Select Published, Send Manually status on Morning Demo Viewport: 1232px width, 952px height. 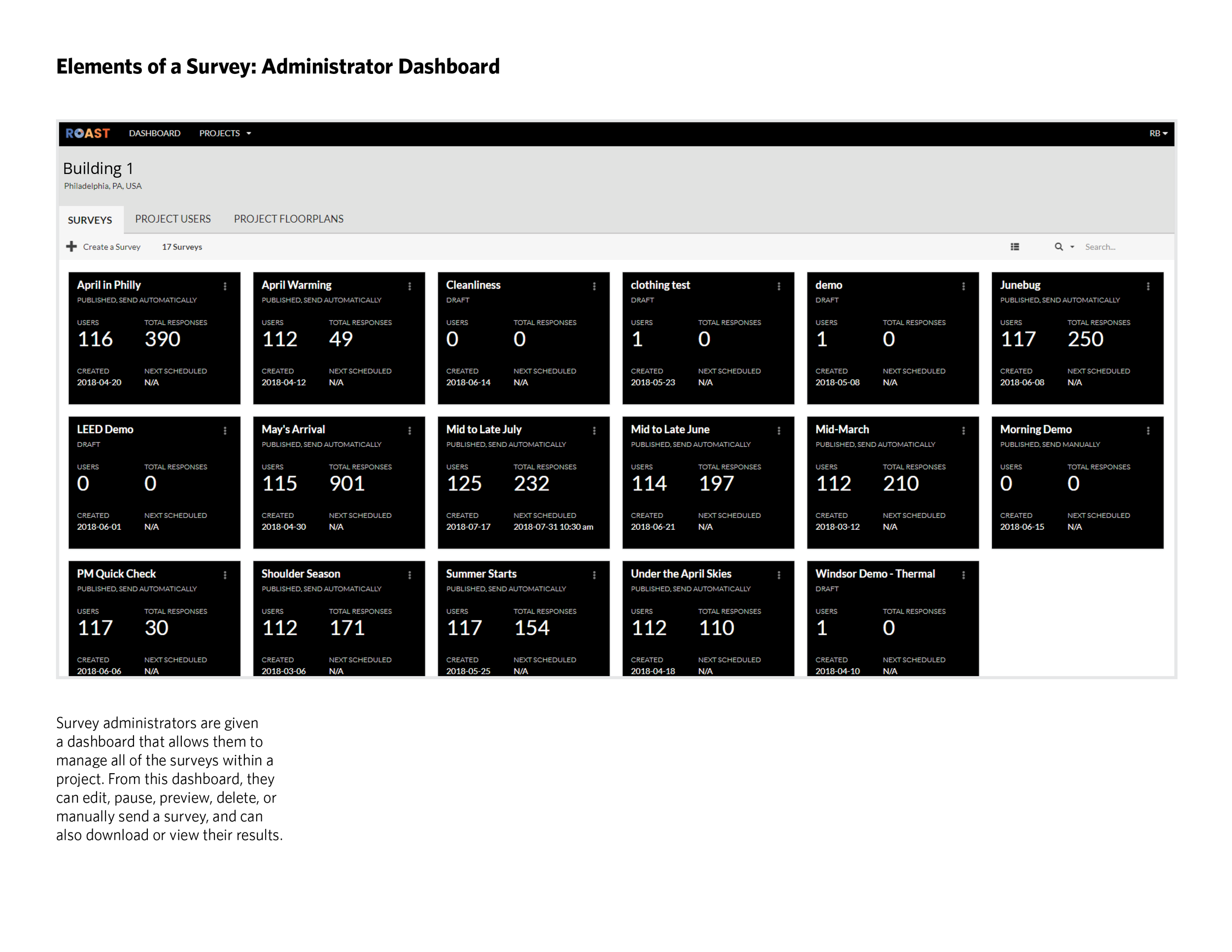(x=1050, y=444)
